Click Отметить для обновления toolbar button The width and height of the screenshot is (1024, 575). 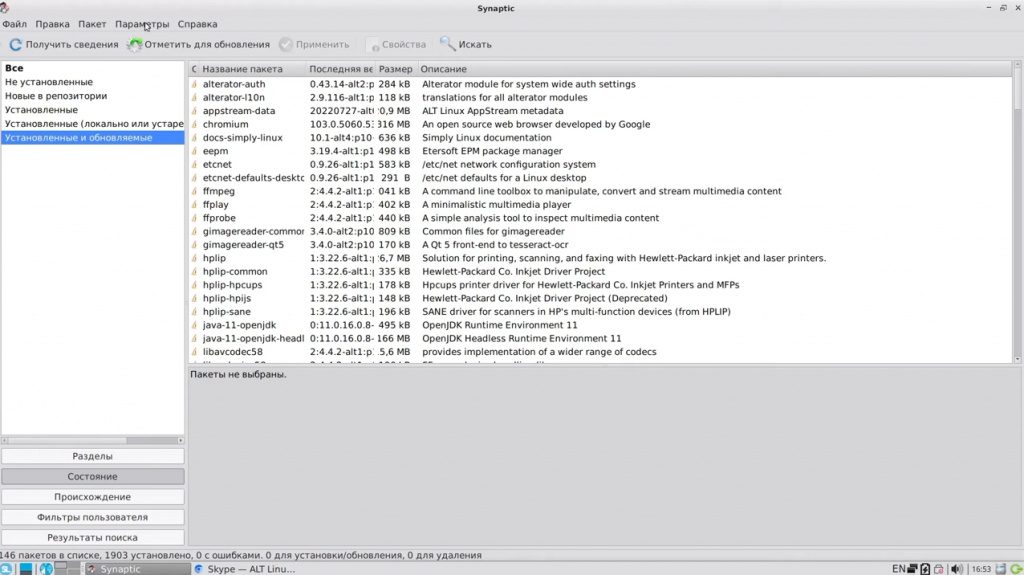point(199,44)
